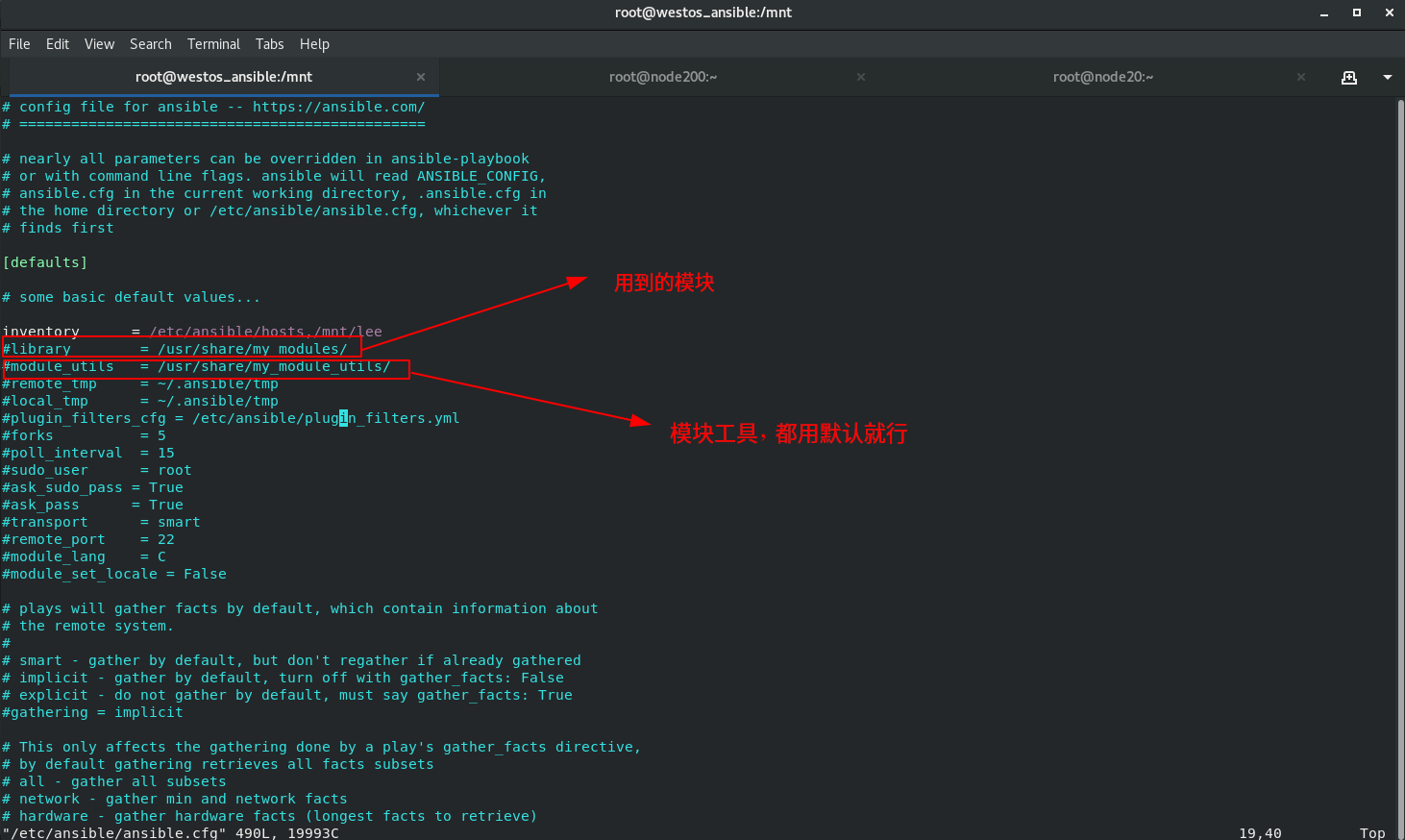Screen dimensions: 1405x840
Task: Open the Terminal menu
Action: click(x=213, y=44)
